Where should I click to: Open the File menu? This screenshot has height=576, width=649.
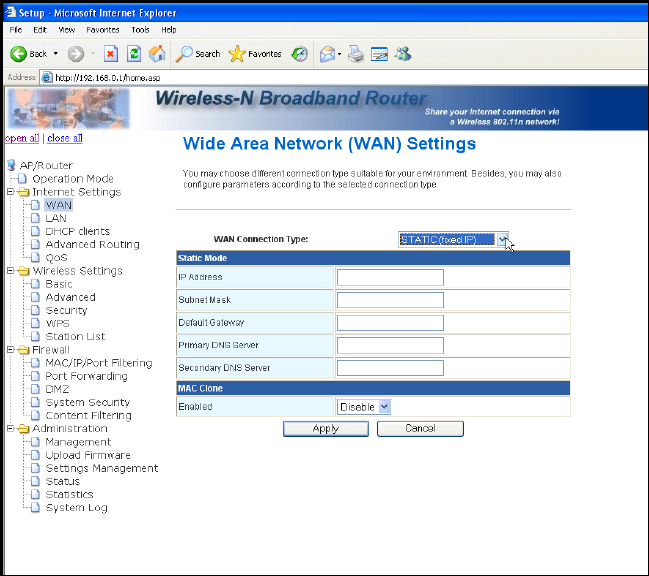(x=16, y=30)
